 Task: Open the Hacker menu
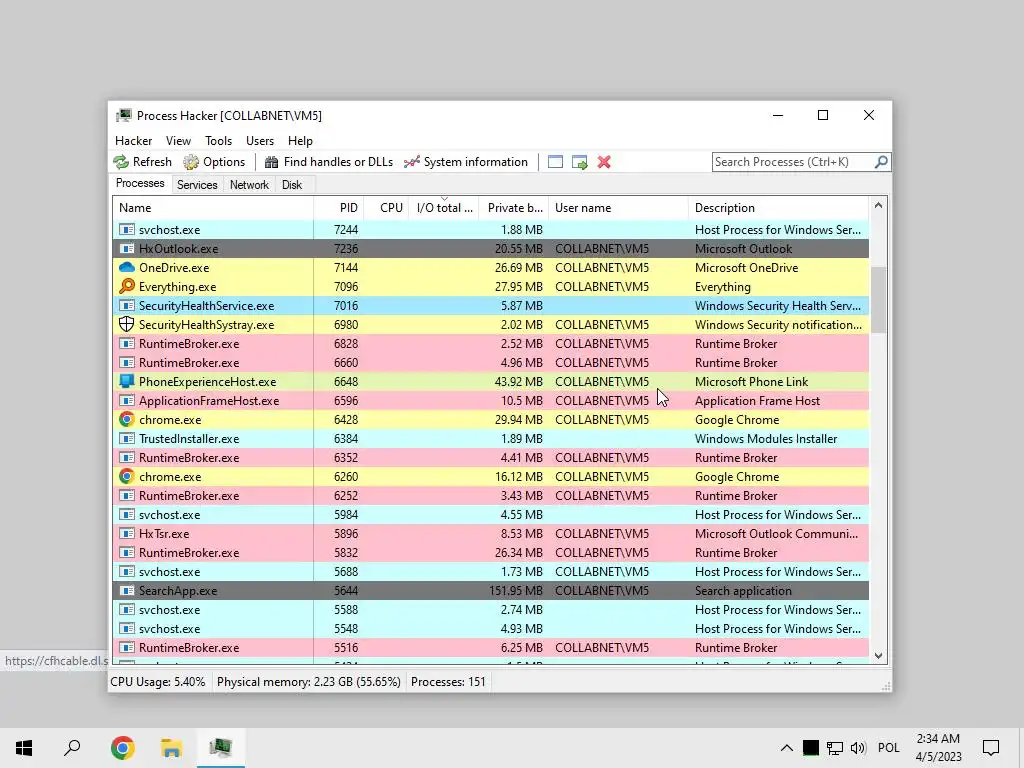133,141
